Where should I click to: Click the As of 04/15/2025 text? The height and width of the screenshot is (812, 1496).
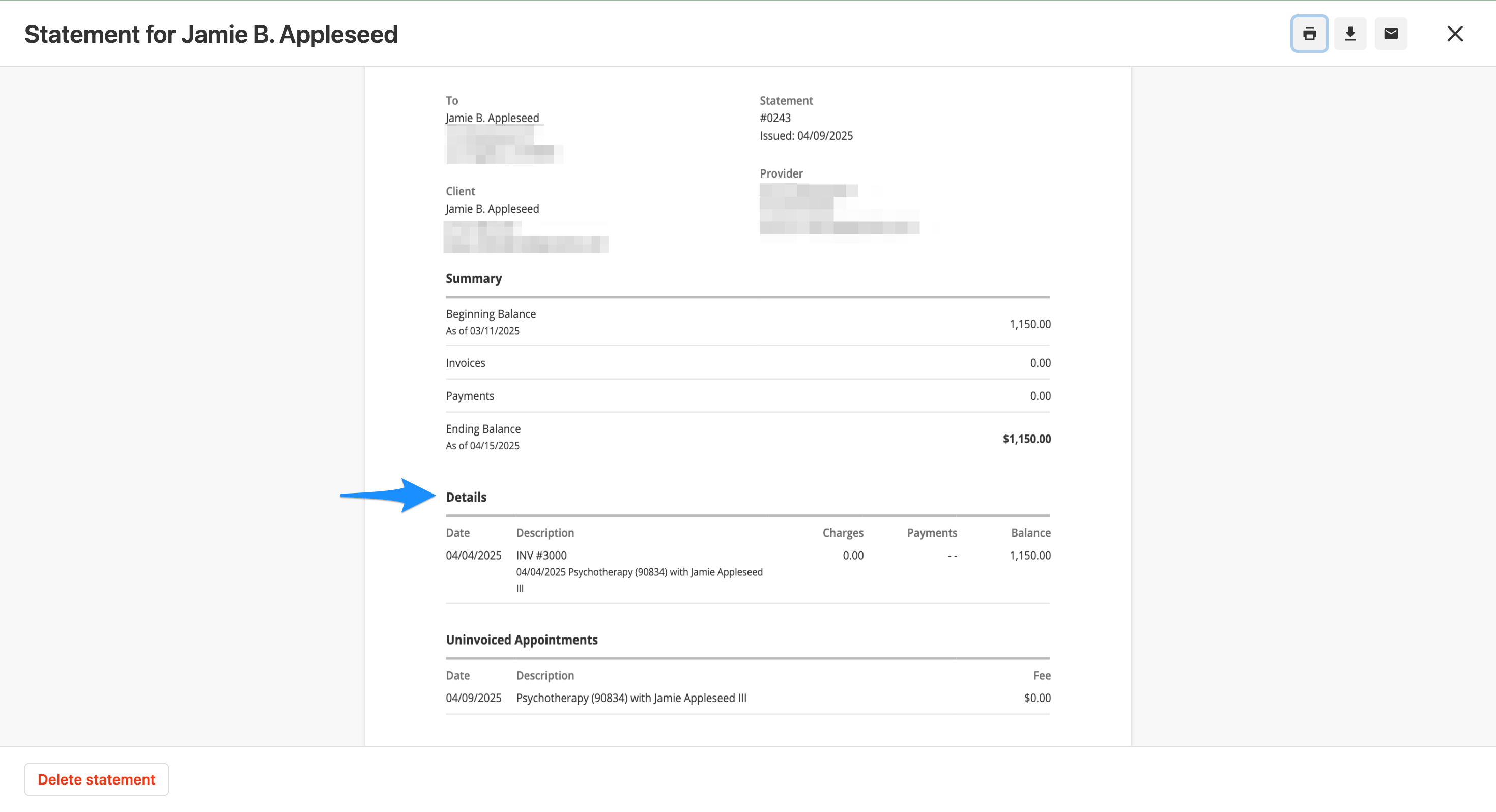pyautogui.click(x=482, y=446)
